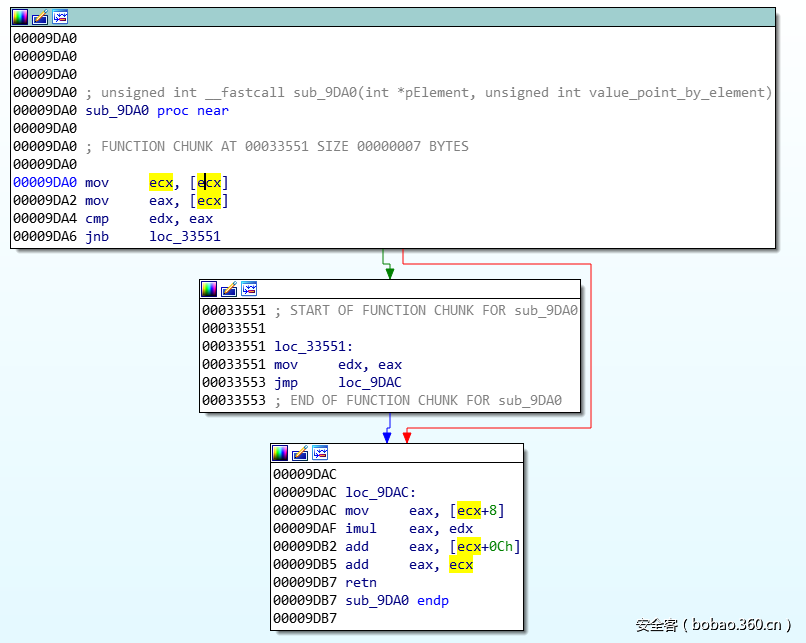Click the color icon on the loc_9DAC node
806x643 pixels.
pyautogui.click(x=280, y=453)
